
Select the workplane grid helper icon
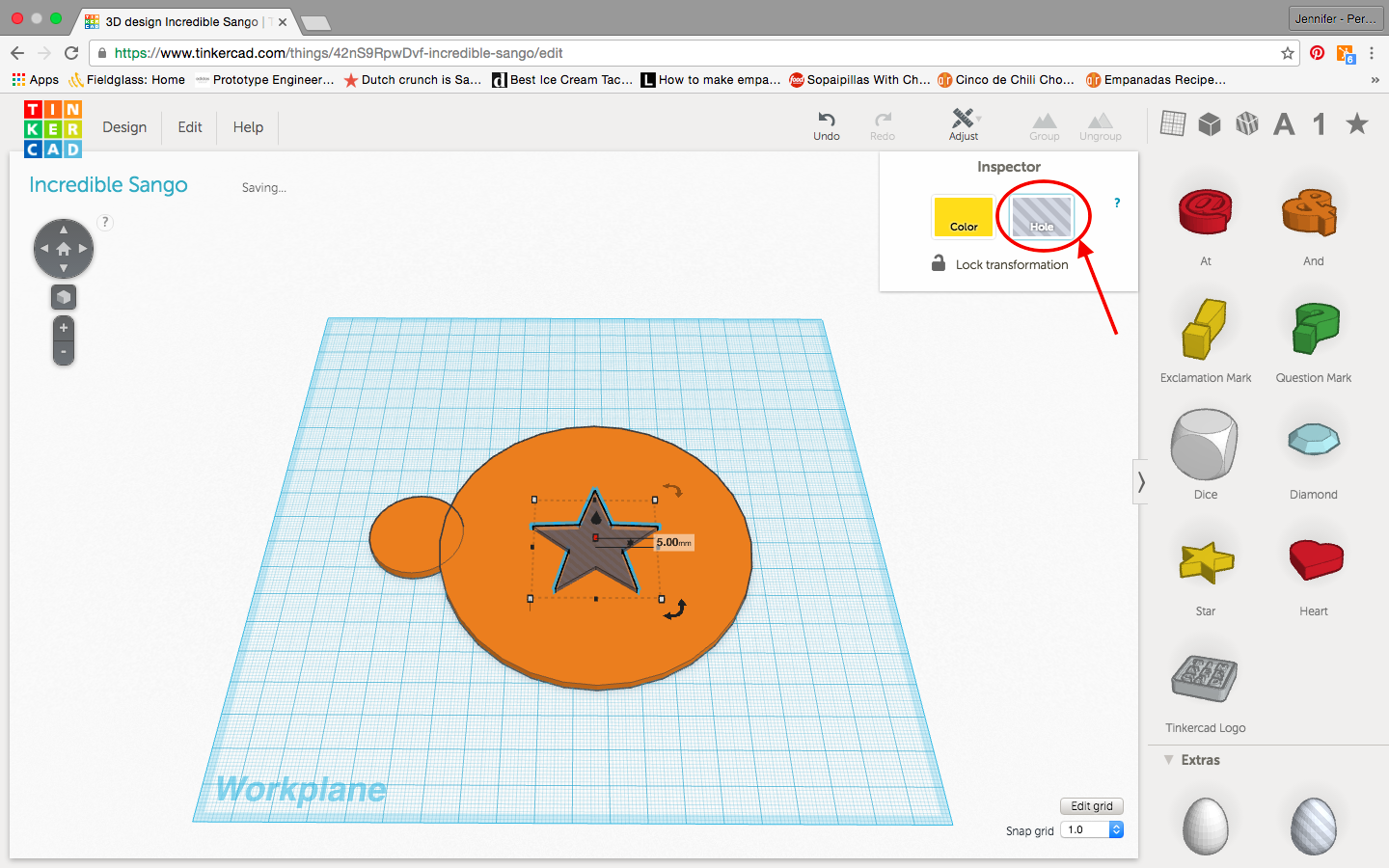[x=1173, y=123]
